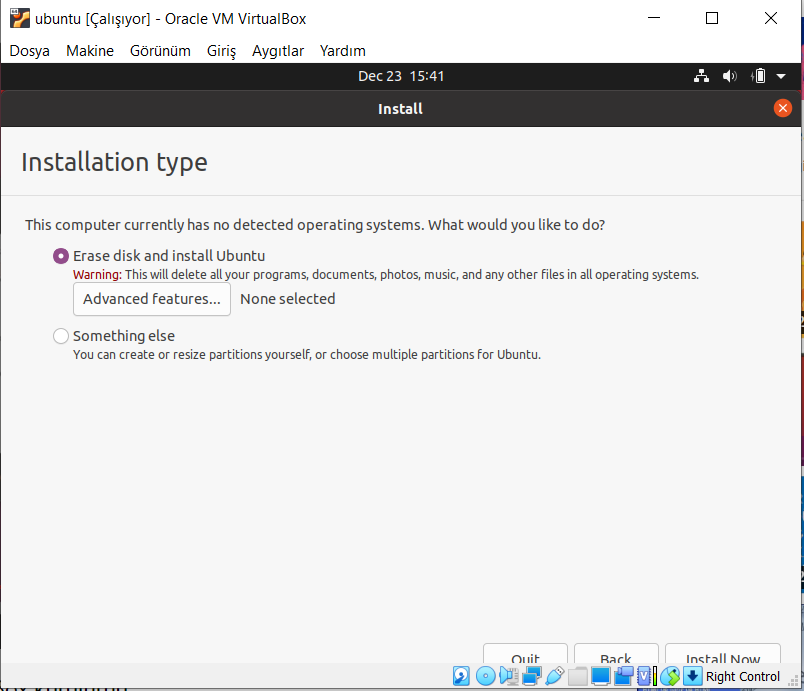Click the window resize grip corner
Screen dimensions: 804x691
[x=793, y=681]
